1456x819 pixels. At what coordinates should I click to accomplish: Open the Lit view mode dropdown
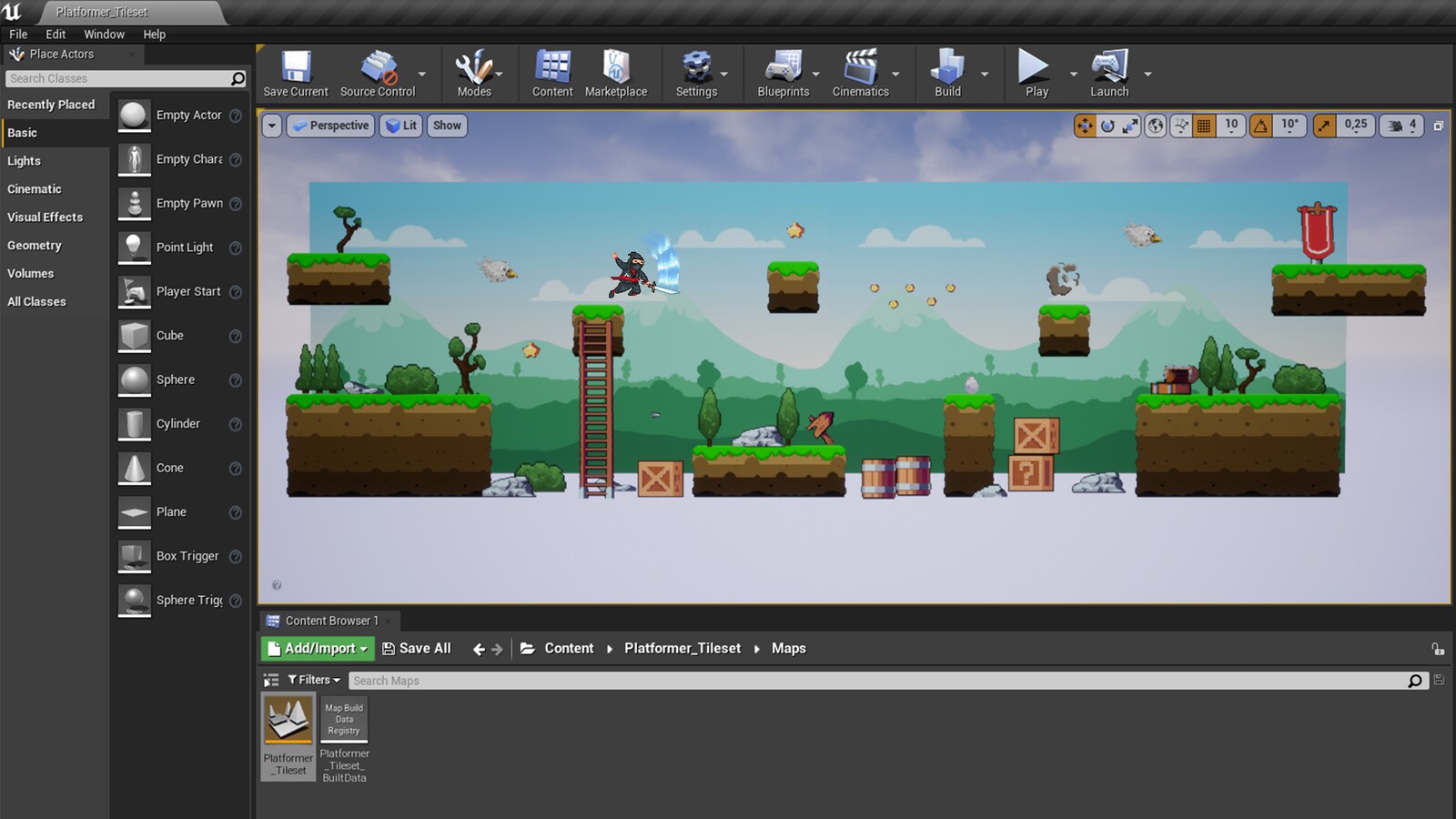coord(400,126)
